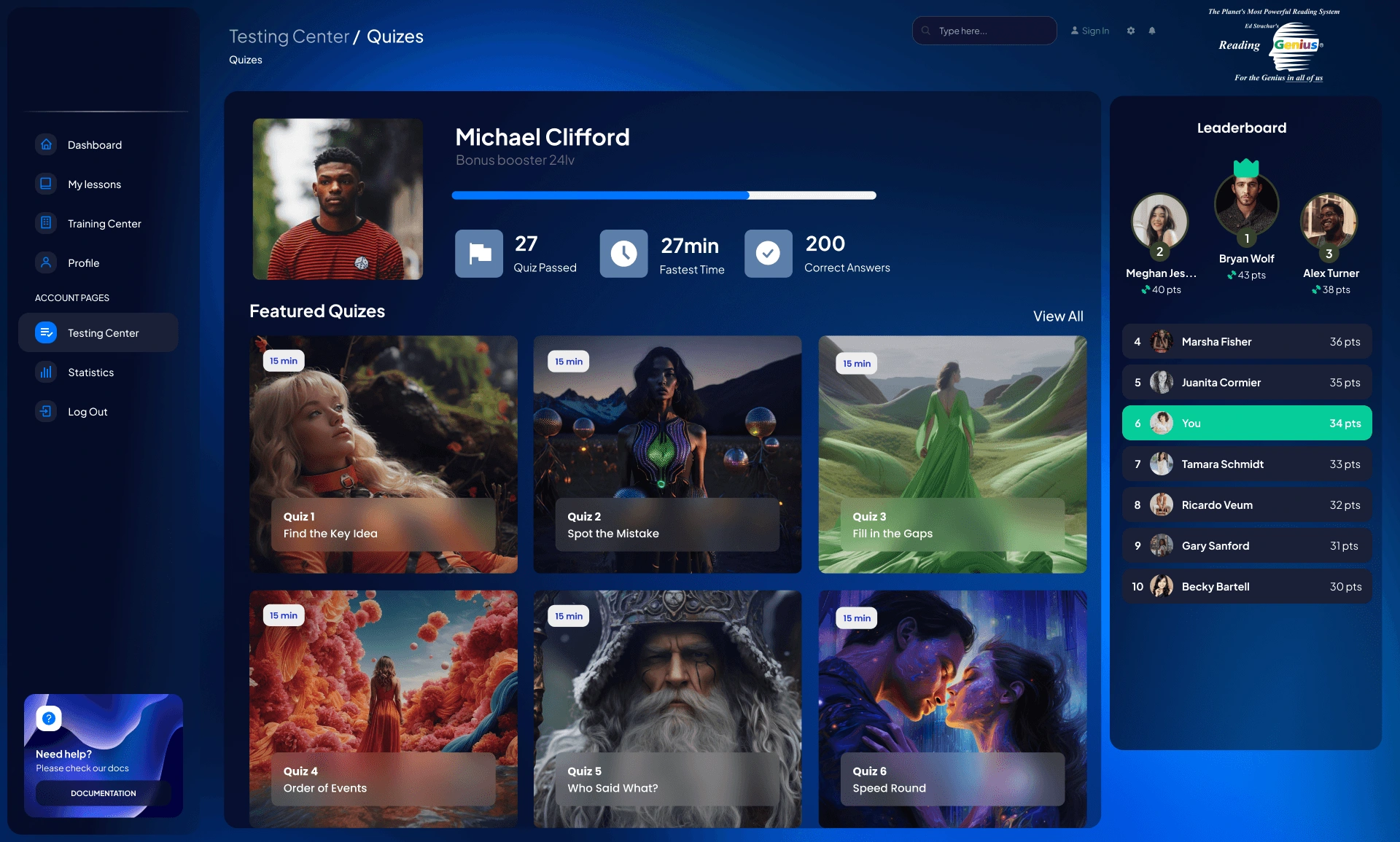The image size is (1400, 842).
Task: Select the You leaderboard row
Action: point(1246,423)
